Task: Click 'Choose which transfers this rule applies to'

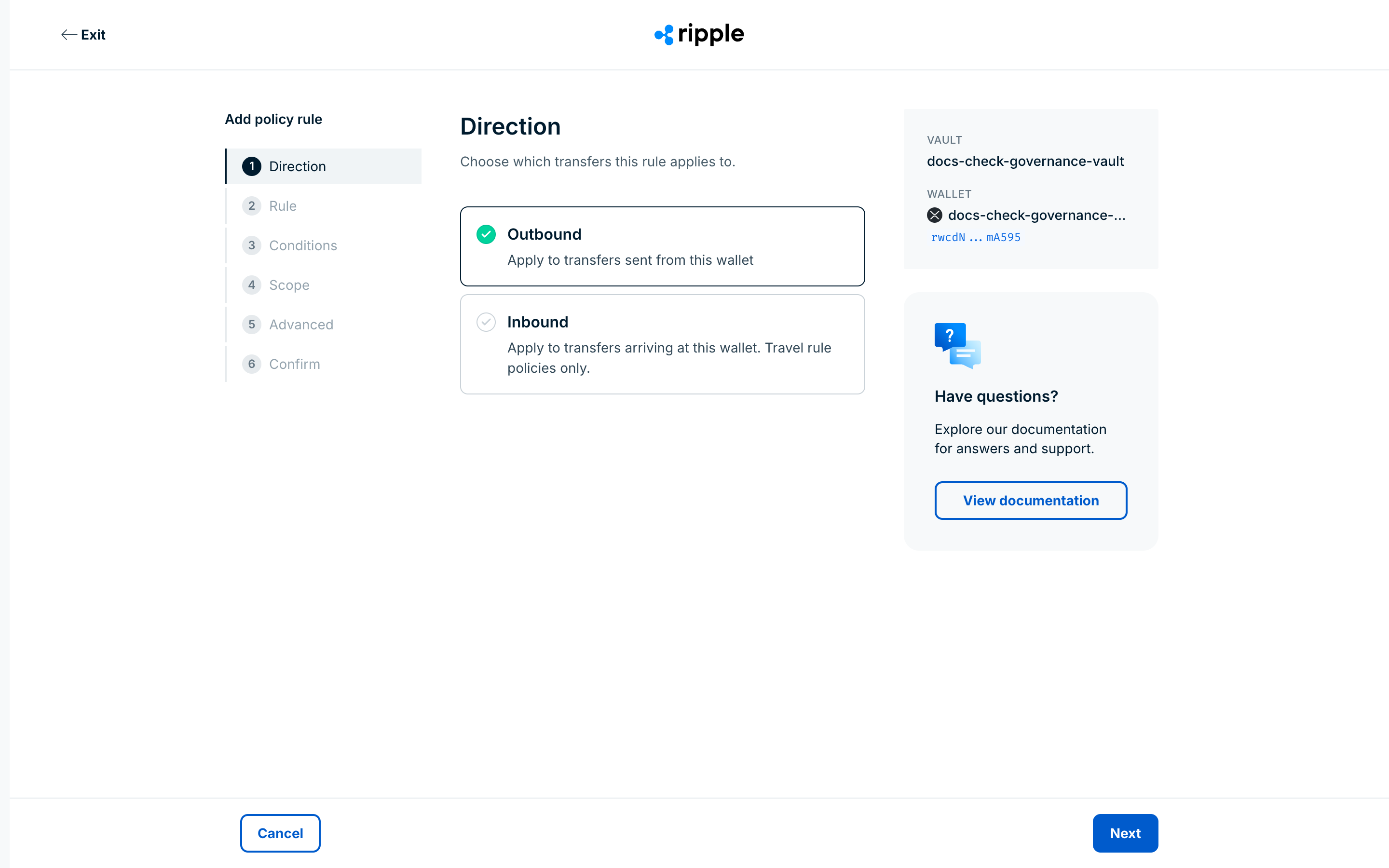Action: [x=598, y=162]
